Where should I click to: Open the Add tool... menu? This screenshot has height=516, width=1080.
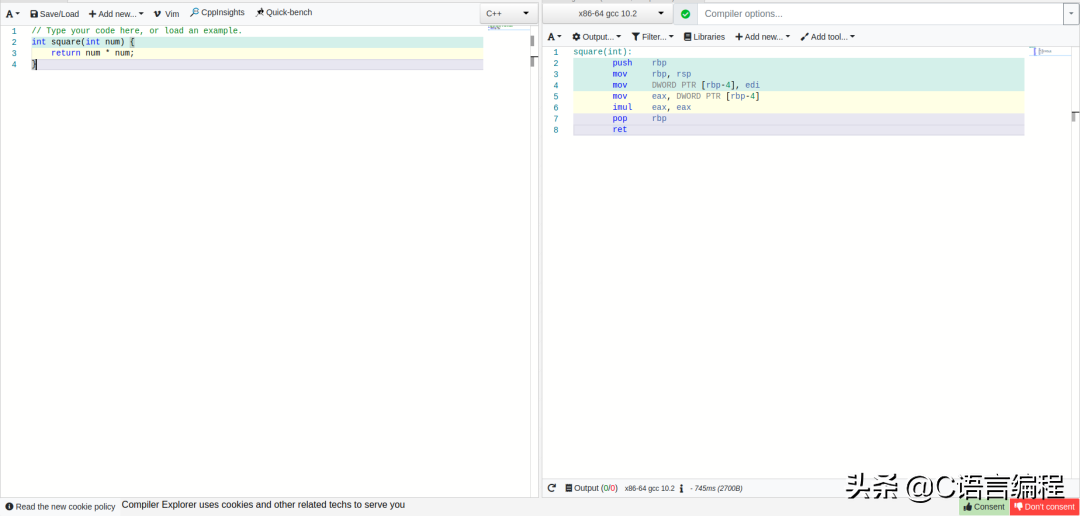point(827,37)
